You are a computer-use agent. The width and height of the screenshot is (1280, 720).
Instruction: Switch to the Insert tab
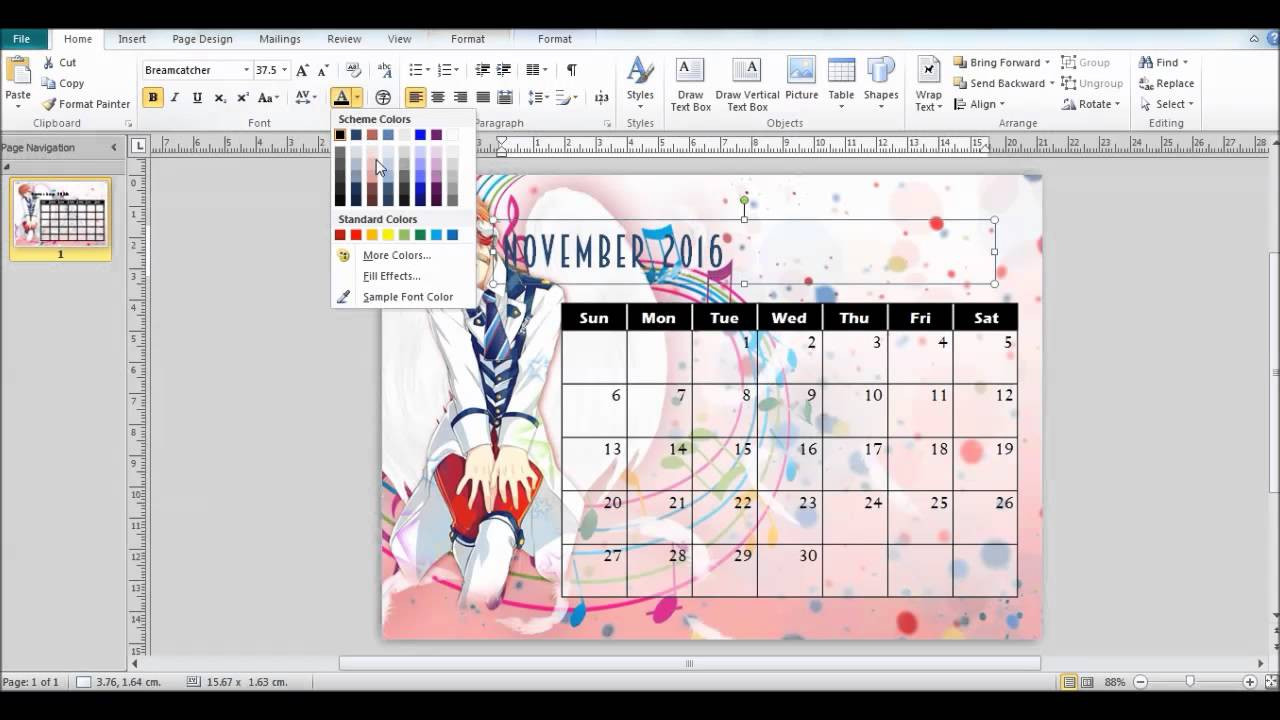pyautogui.click(x=132, y=38)
